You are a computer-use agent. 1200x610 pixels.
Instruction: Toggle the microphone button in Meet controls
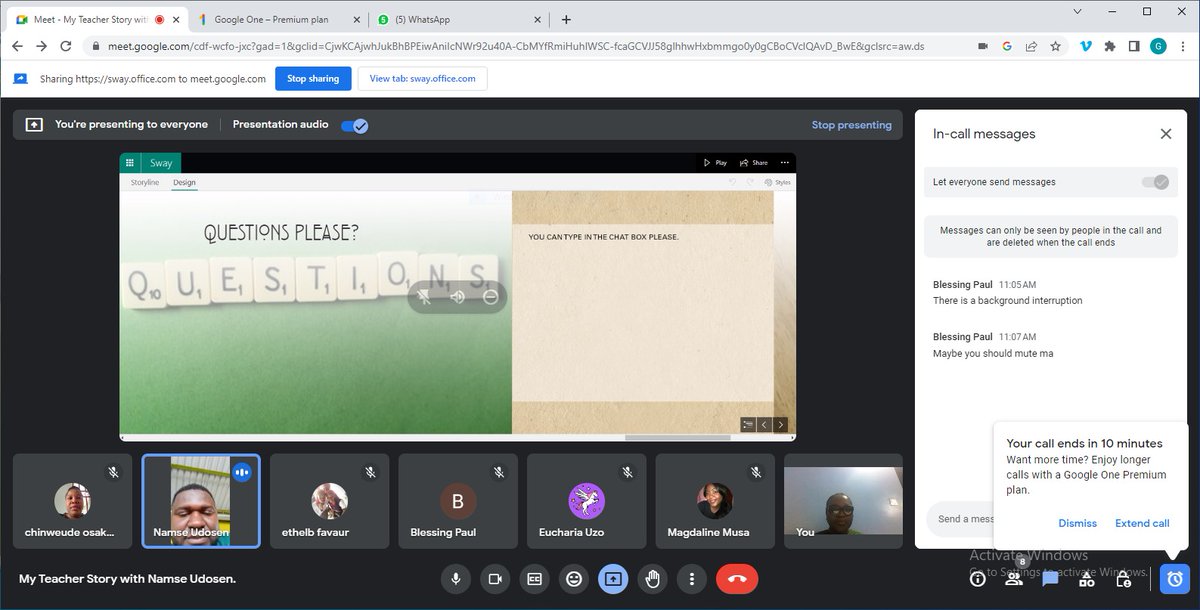[455, 578]
